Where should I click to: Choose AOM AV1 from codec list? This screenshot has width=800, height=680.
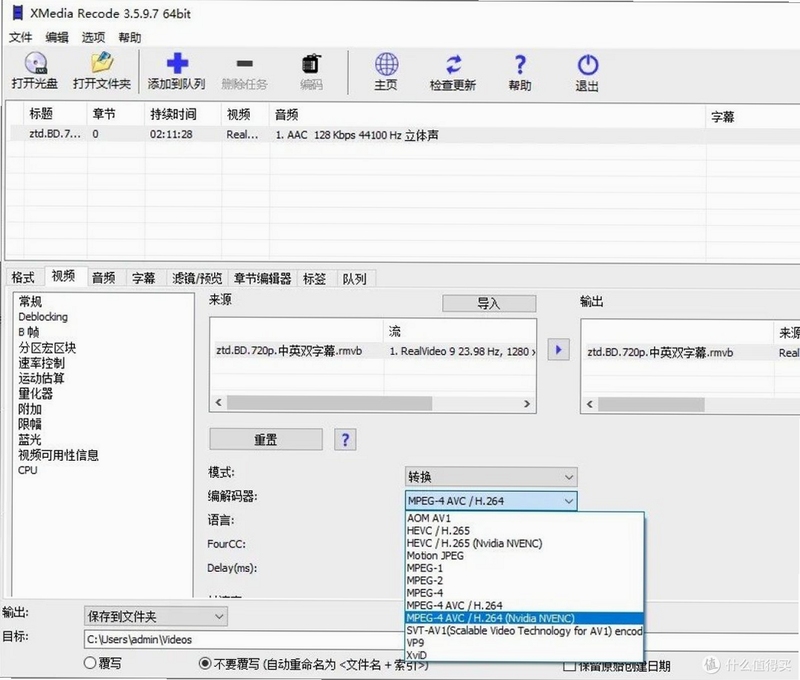[524, 518]
